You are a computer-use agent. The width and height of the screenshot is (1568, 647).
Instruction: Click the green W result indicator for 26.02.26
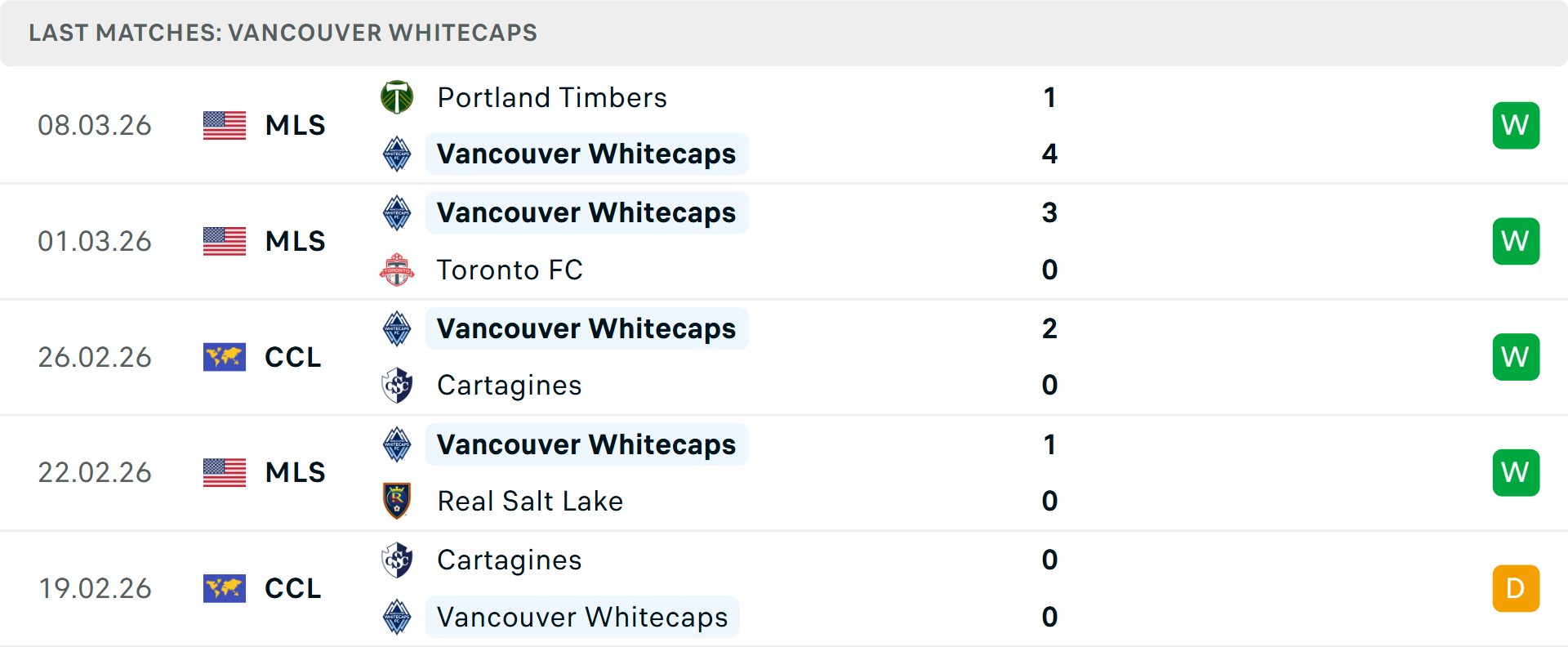(1516, 357)
